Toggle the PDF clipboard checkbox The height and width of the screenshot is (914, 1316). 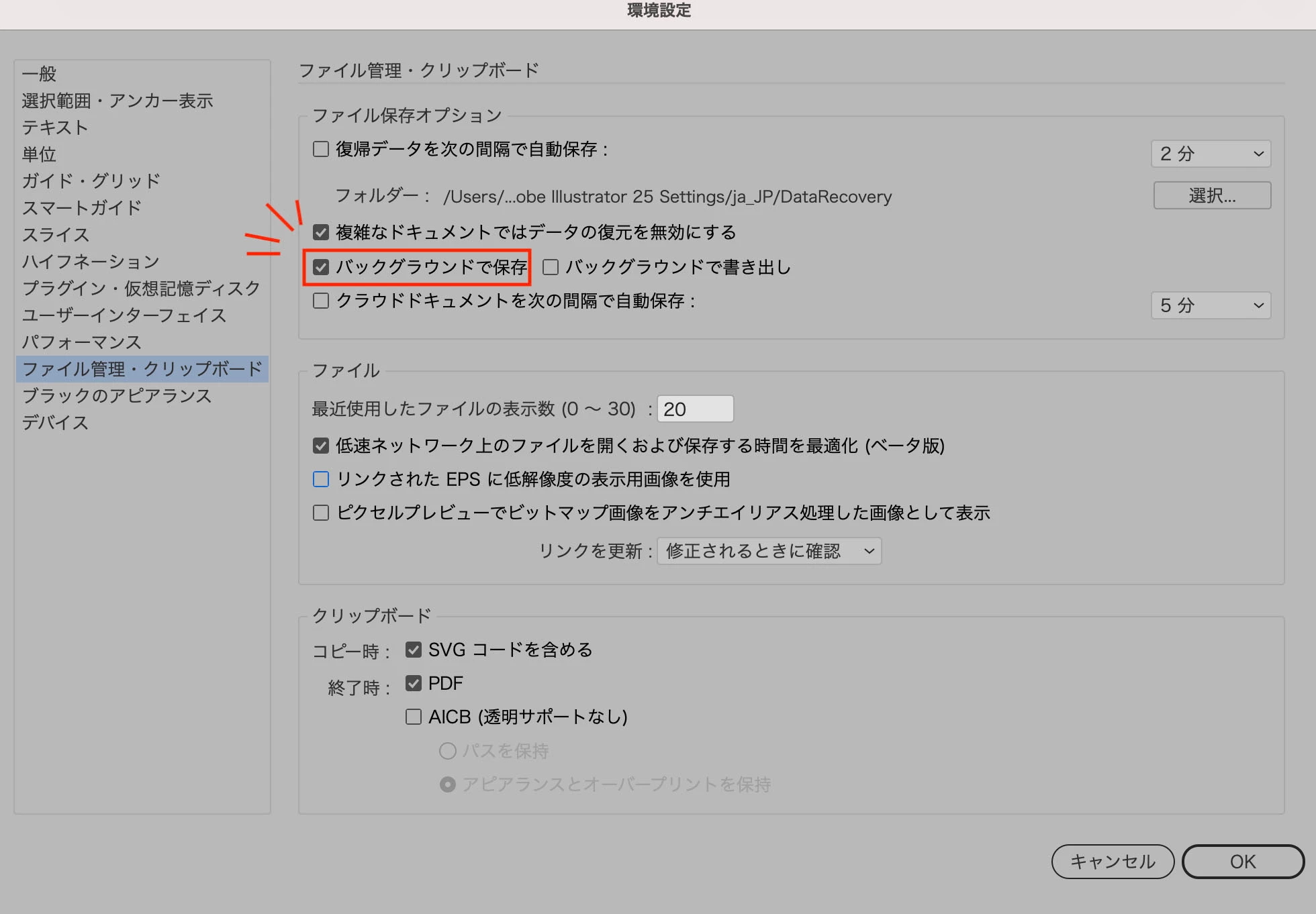point(414,683)
